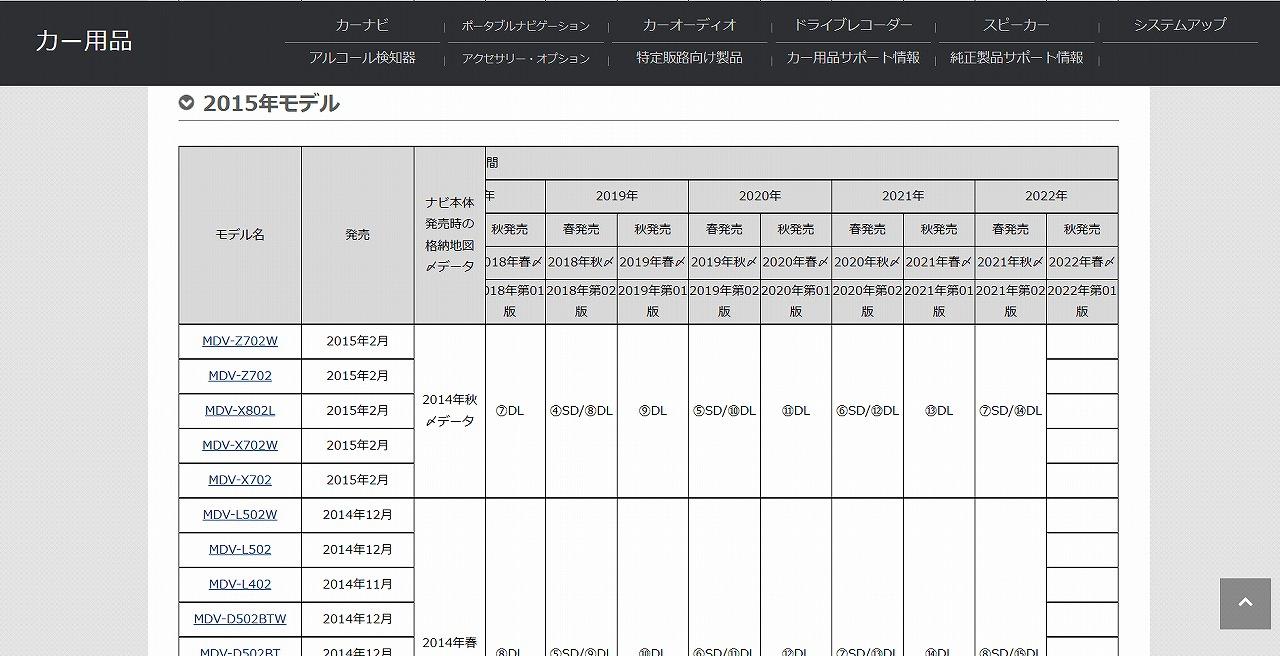Click the 2022年第01版 header cell
The image size is (1280, 656).
pyautogui.click(x=1082, y=301)
